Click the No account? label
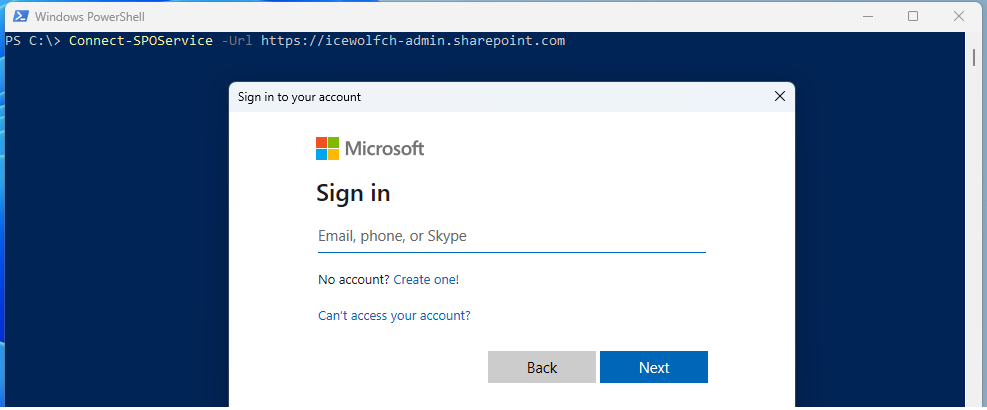The image size is (987, 410). pos(354,280)
